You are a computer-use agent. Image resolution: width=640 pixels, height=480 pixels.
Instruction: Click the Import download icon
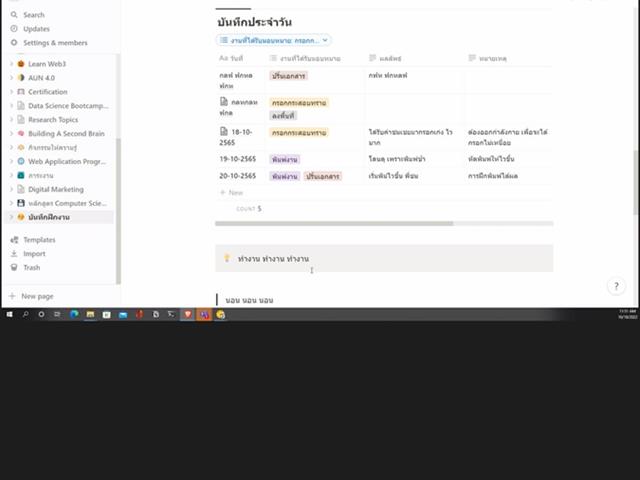tap(14, 253)
